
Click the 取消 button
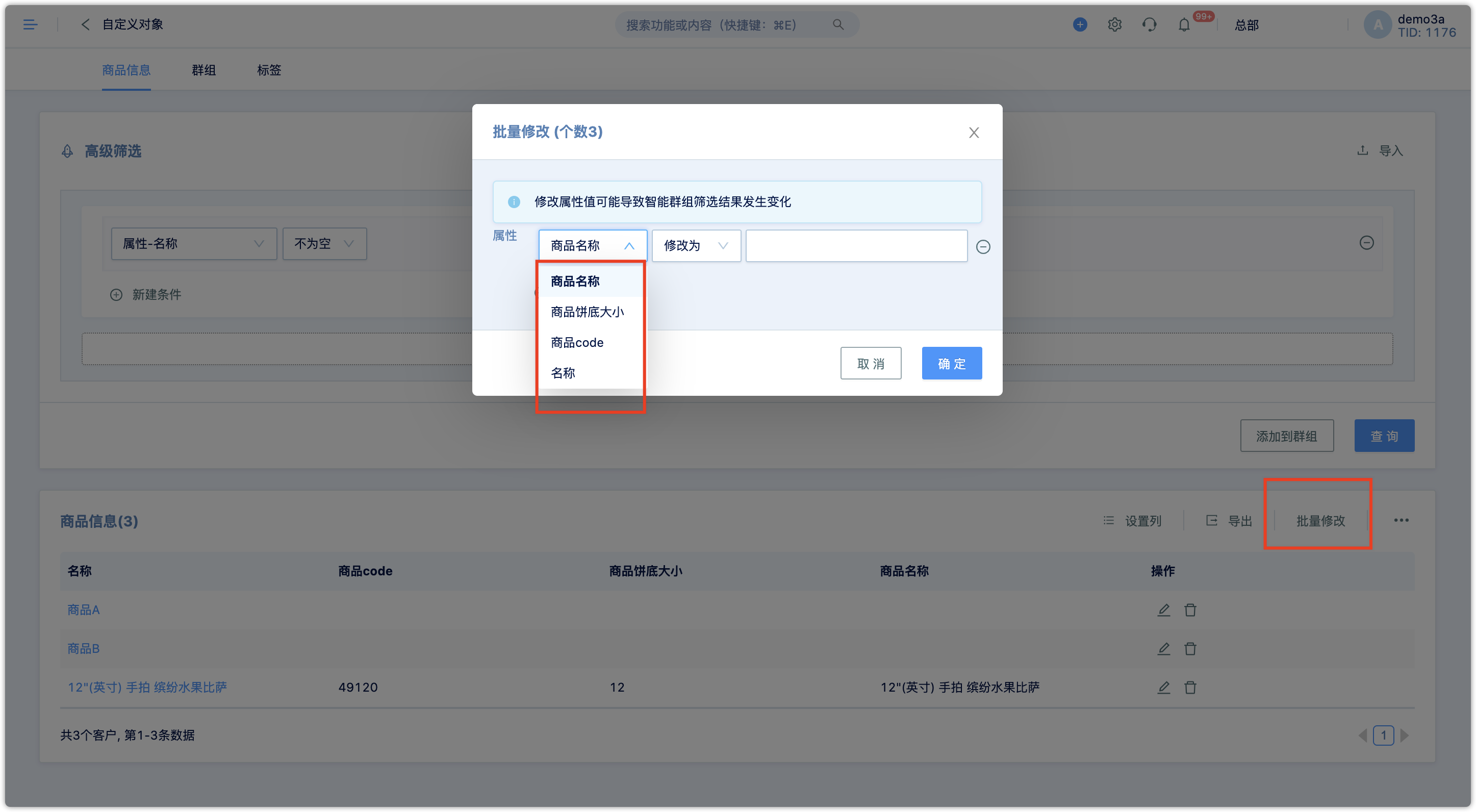click(x=871, y=363)
